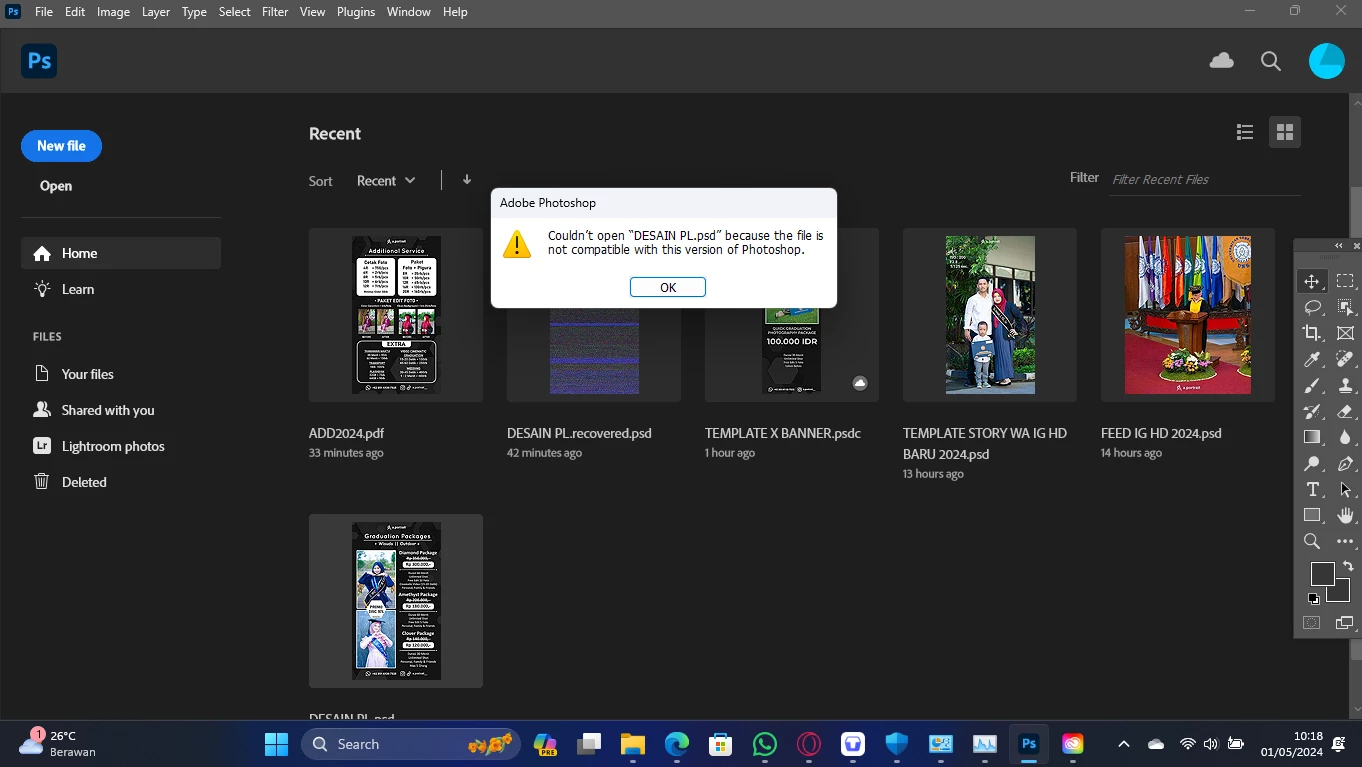Go to Home in the sidebar

(121, 253)
